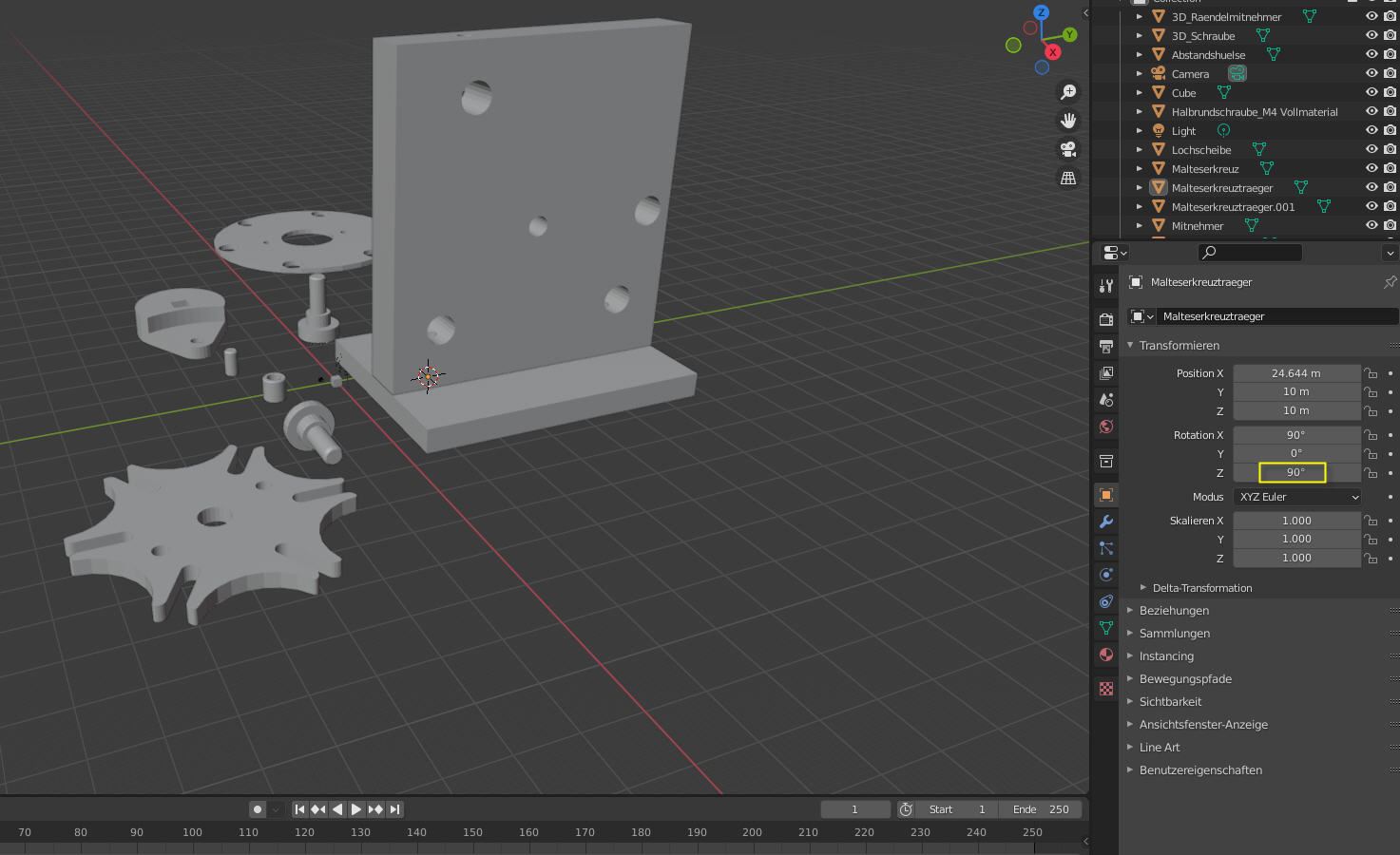1400x855 pixels.
Task: Expand Abstandshuelse tree row
Action: tap(1140, 54)
